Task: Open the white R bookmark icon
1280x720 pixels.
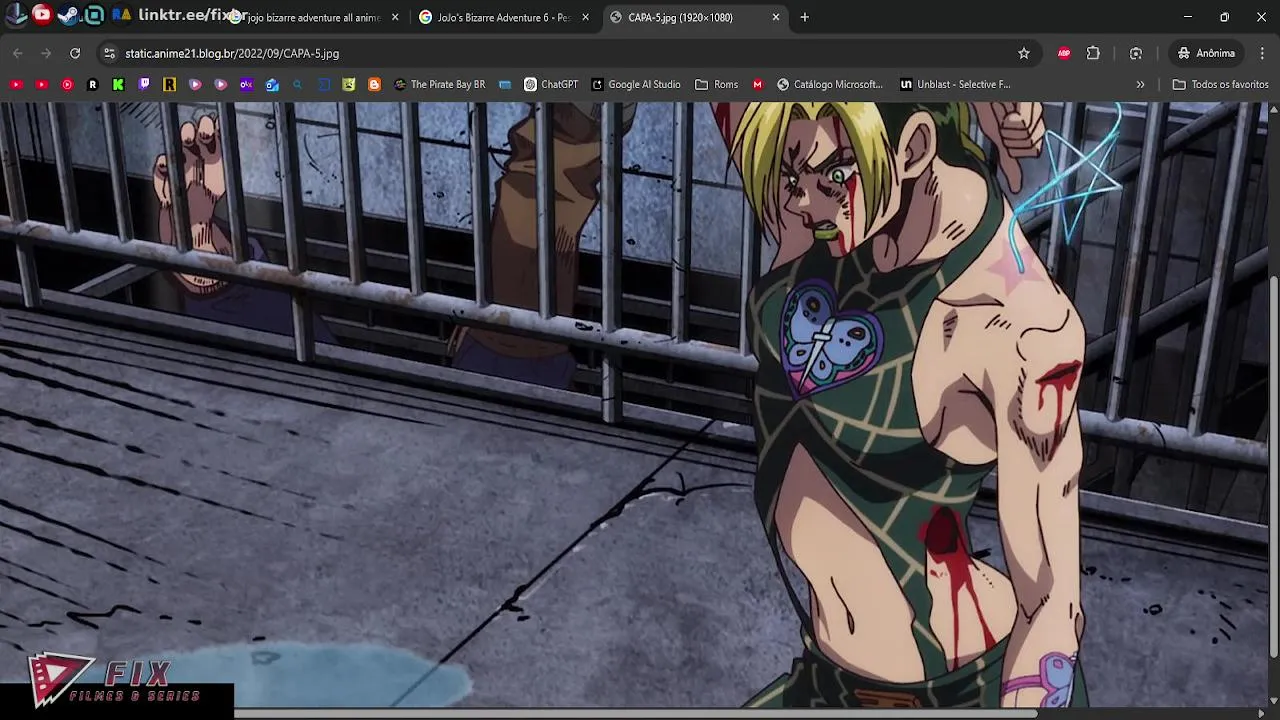Action: tap(93, 85)
